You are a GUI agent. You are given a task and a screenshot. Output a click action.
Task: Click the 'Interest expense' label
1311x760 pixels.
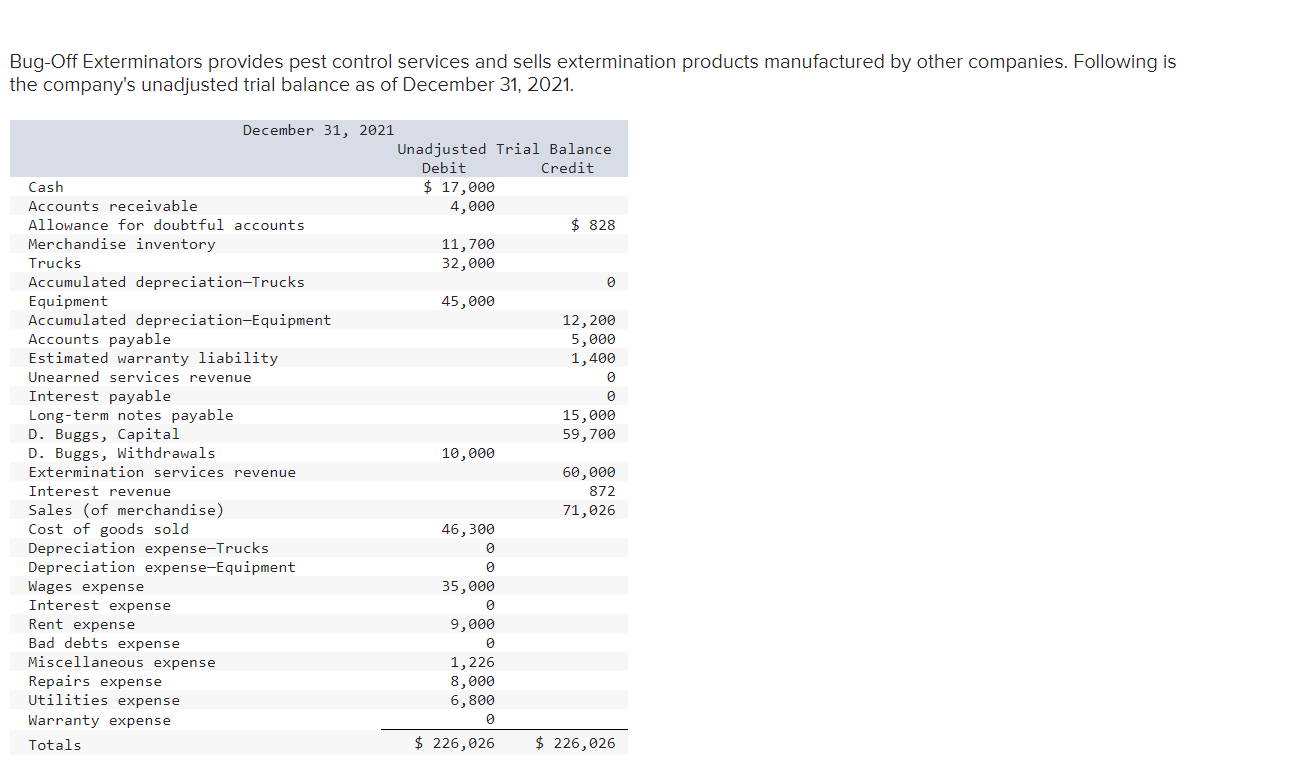click(100, 605)
